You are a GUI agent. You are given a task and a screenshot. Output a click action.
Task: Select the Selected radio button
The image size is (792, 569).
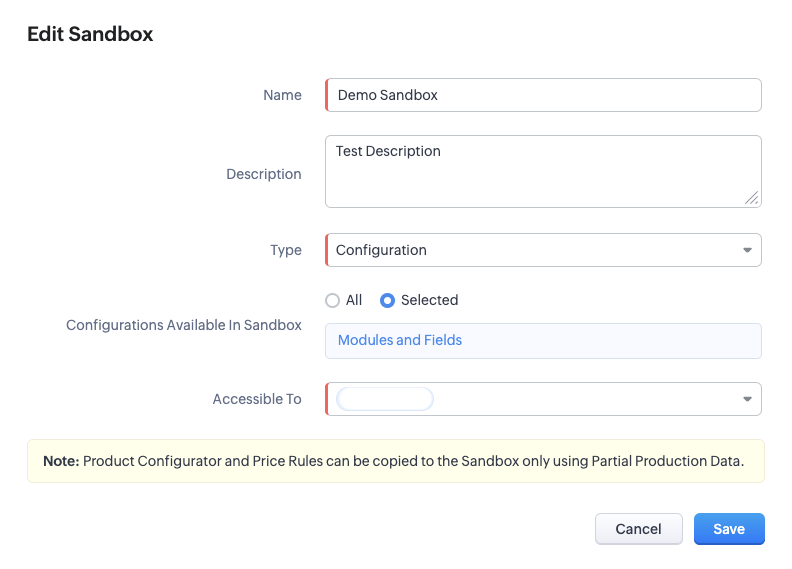(387, 300)
